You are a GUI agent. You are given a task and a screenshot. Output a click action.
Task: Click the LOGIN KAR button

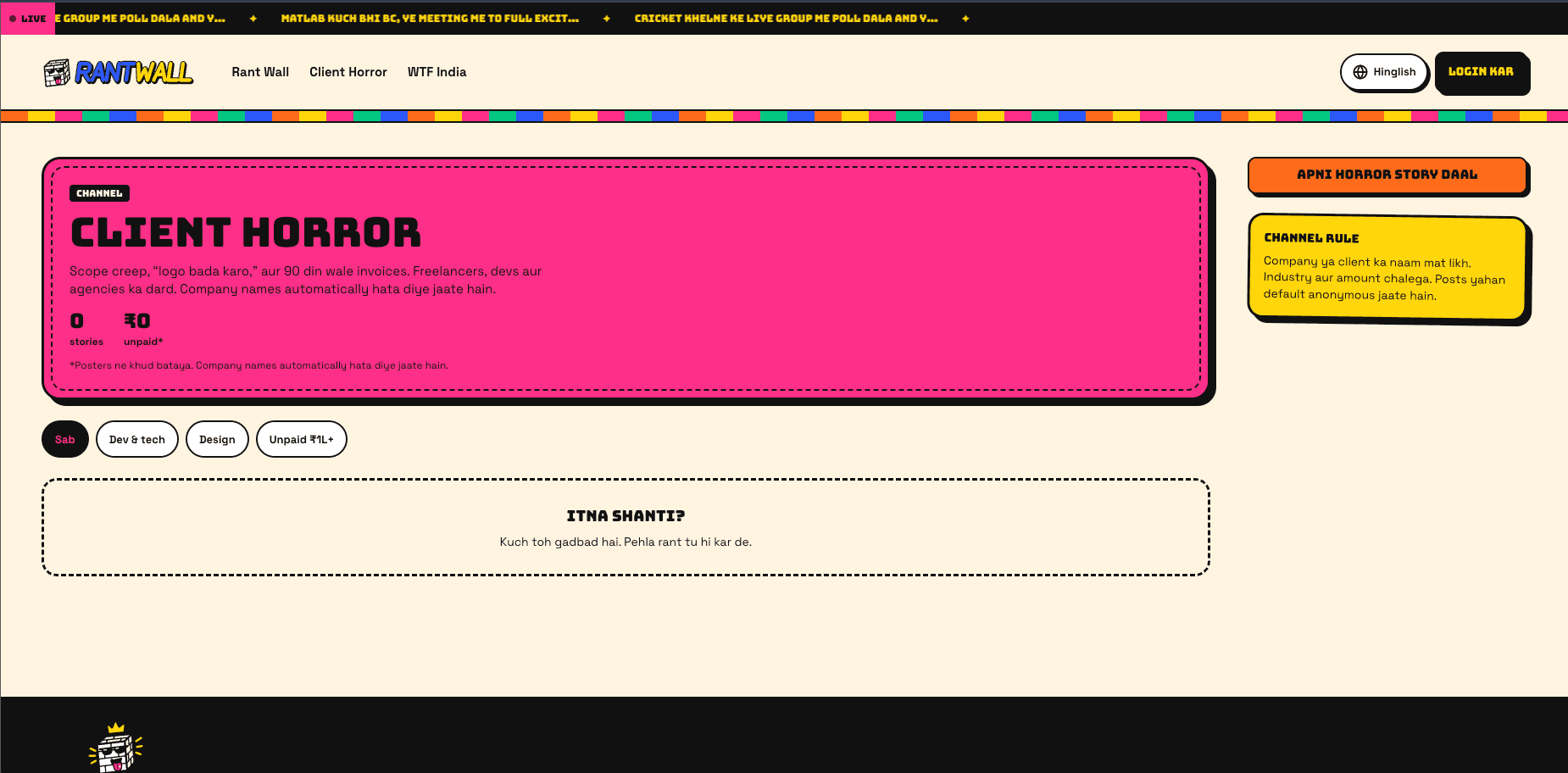pyautogui.click(x=1481, y=72)
